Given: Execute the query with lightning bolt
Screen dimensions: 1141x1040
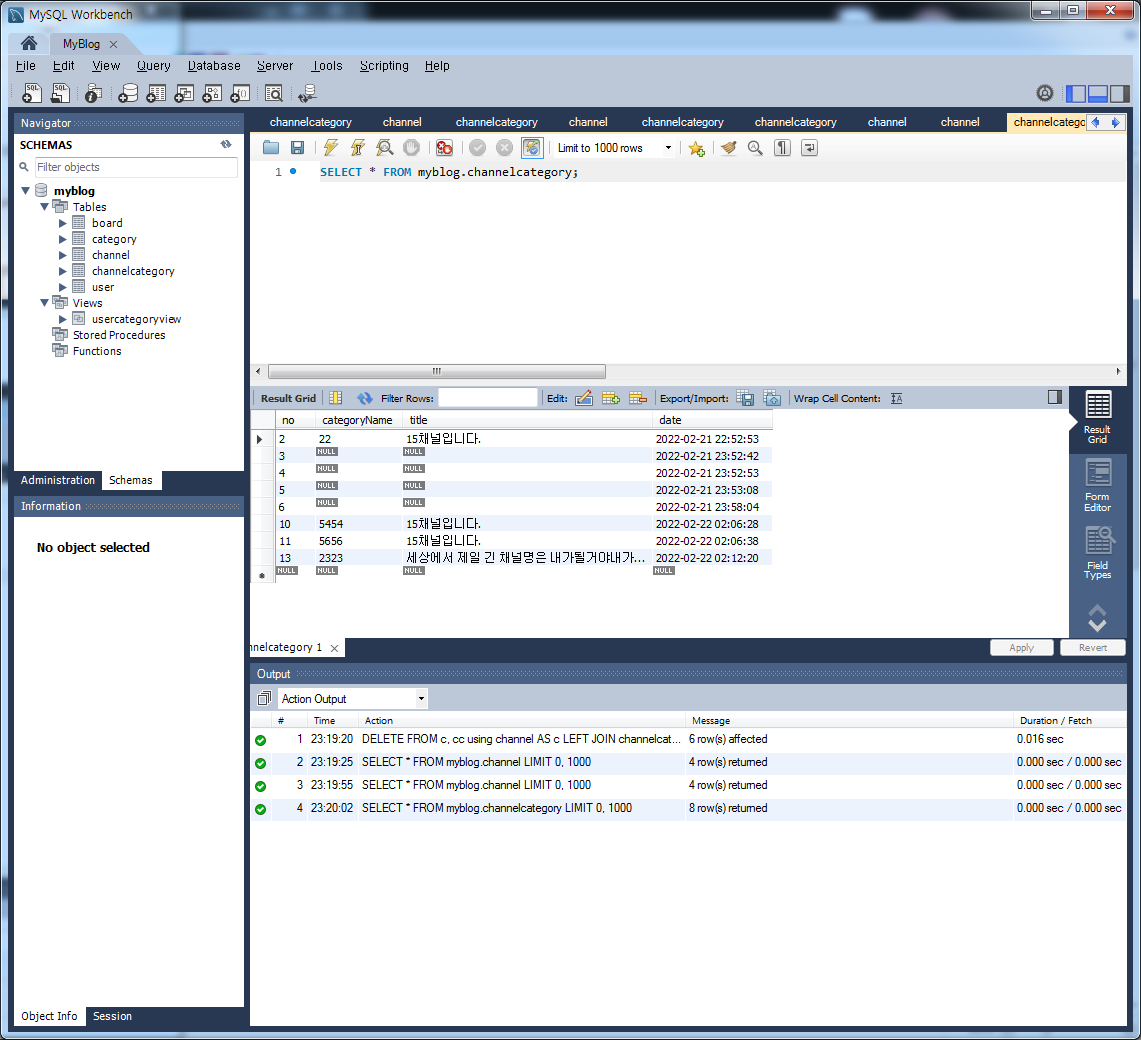Looking at the screenshot, I should pyautogui.click(x=331, y=148).
